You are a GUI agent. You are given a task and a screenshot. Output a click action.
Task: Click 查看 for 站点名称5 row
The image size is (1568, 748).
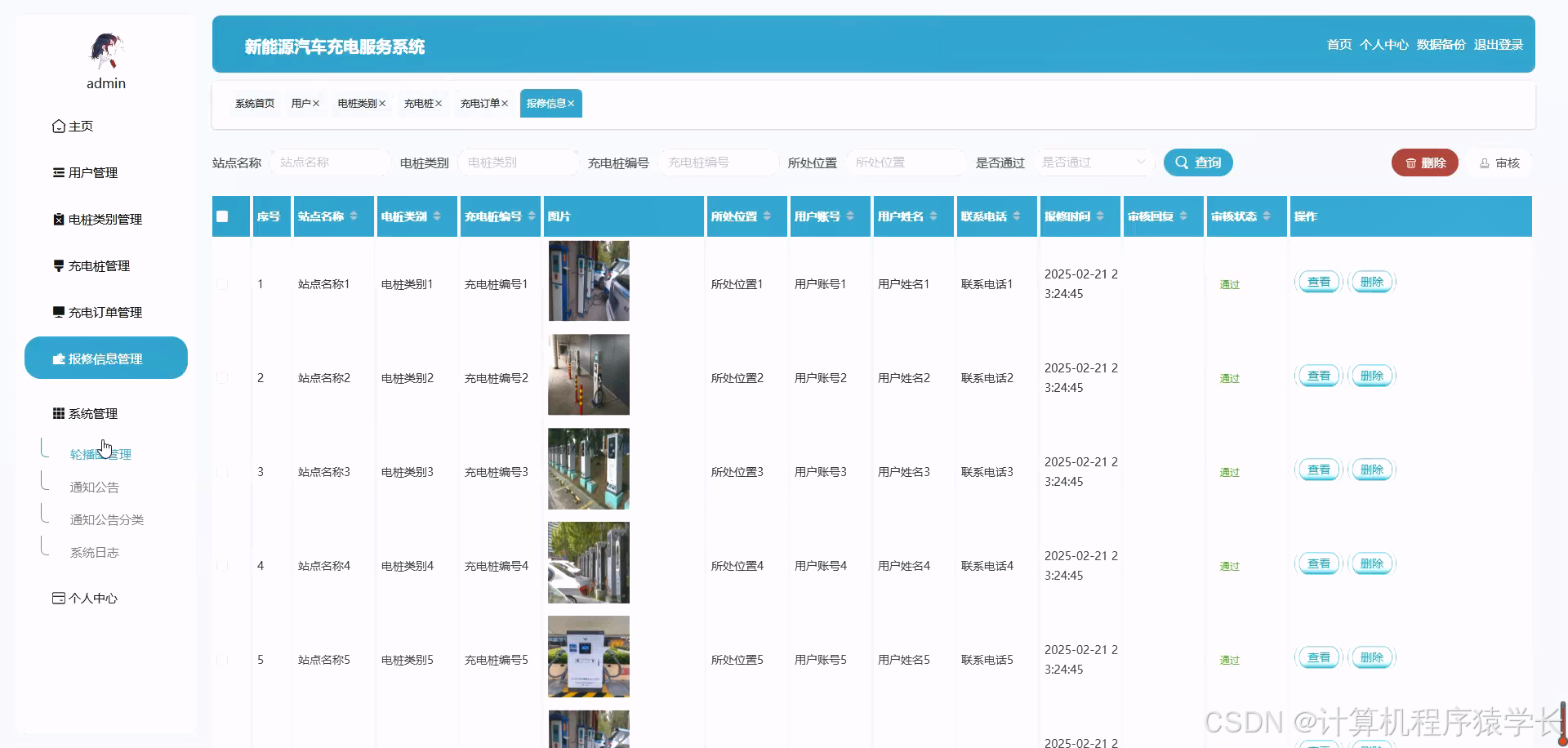[1319, 657]
